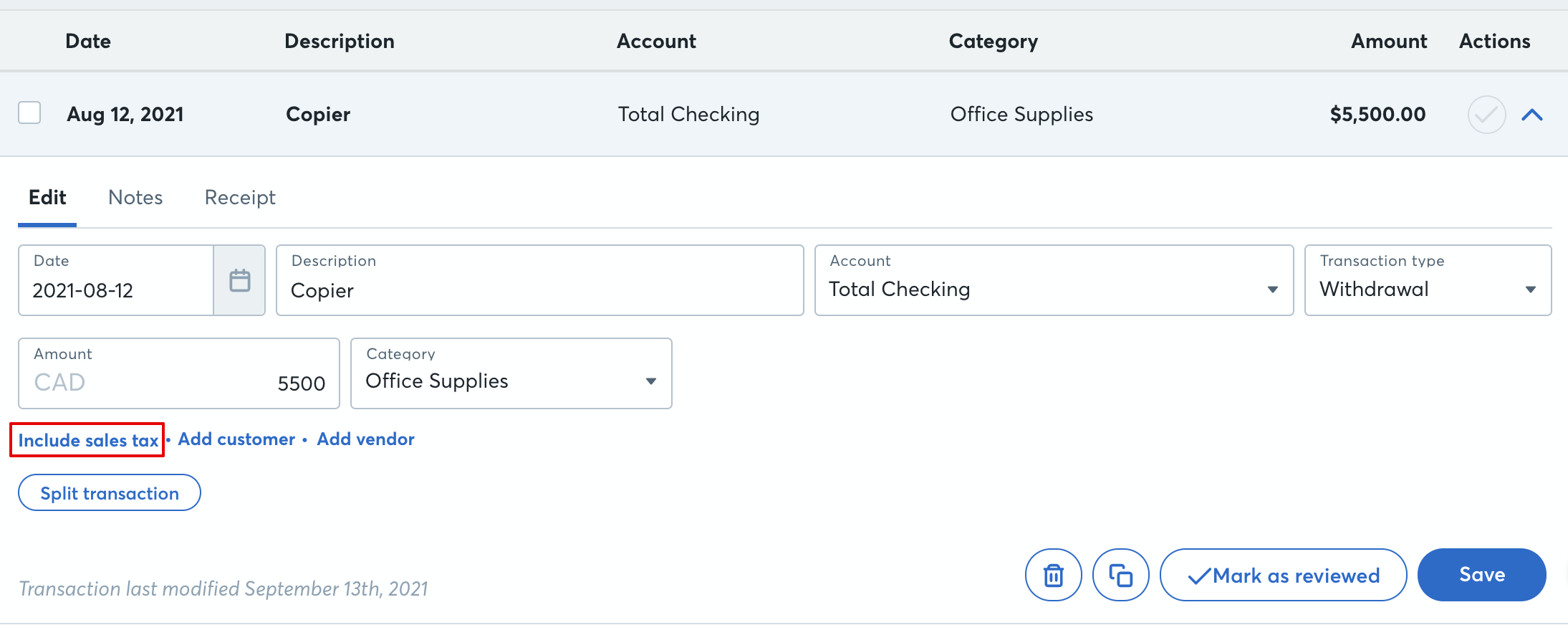This screenshot has width=1568, height=625.
Task: Delete transaction with the trash icon
Action: pyautogui.click(x=1053, y=575)
